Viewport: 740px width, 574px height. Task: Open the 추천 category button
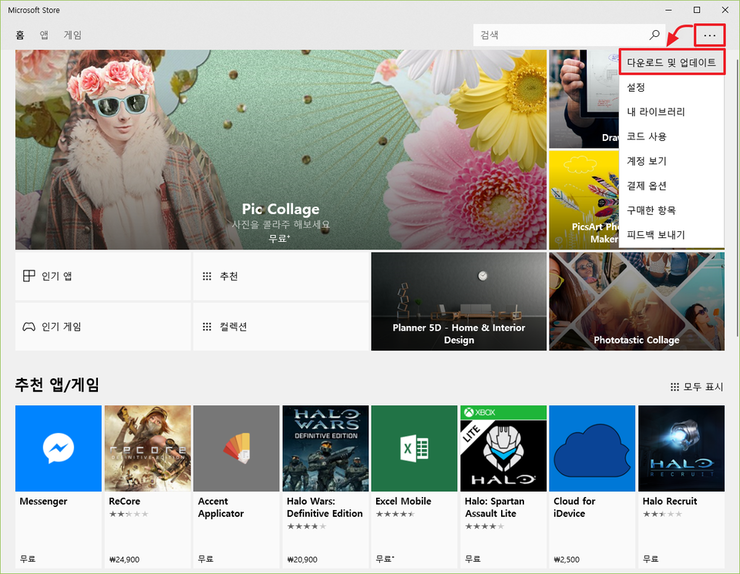281,276
